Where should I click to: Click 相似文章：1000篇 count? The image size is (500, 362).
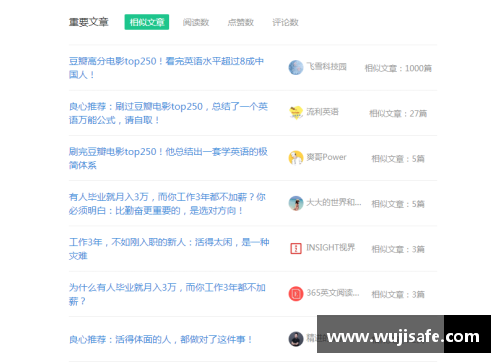point(398,68)
